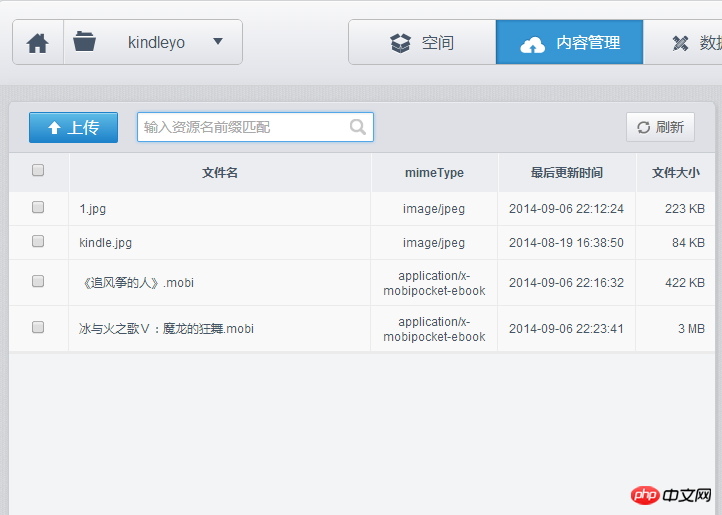Click mimeType cell of 《追风筝的人》.mobi
This screenshot has width=722, height=515.
coord(434,283)
